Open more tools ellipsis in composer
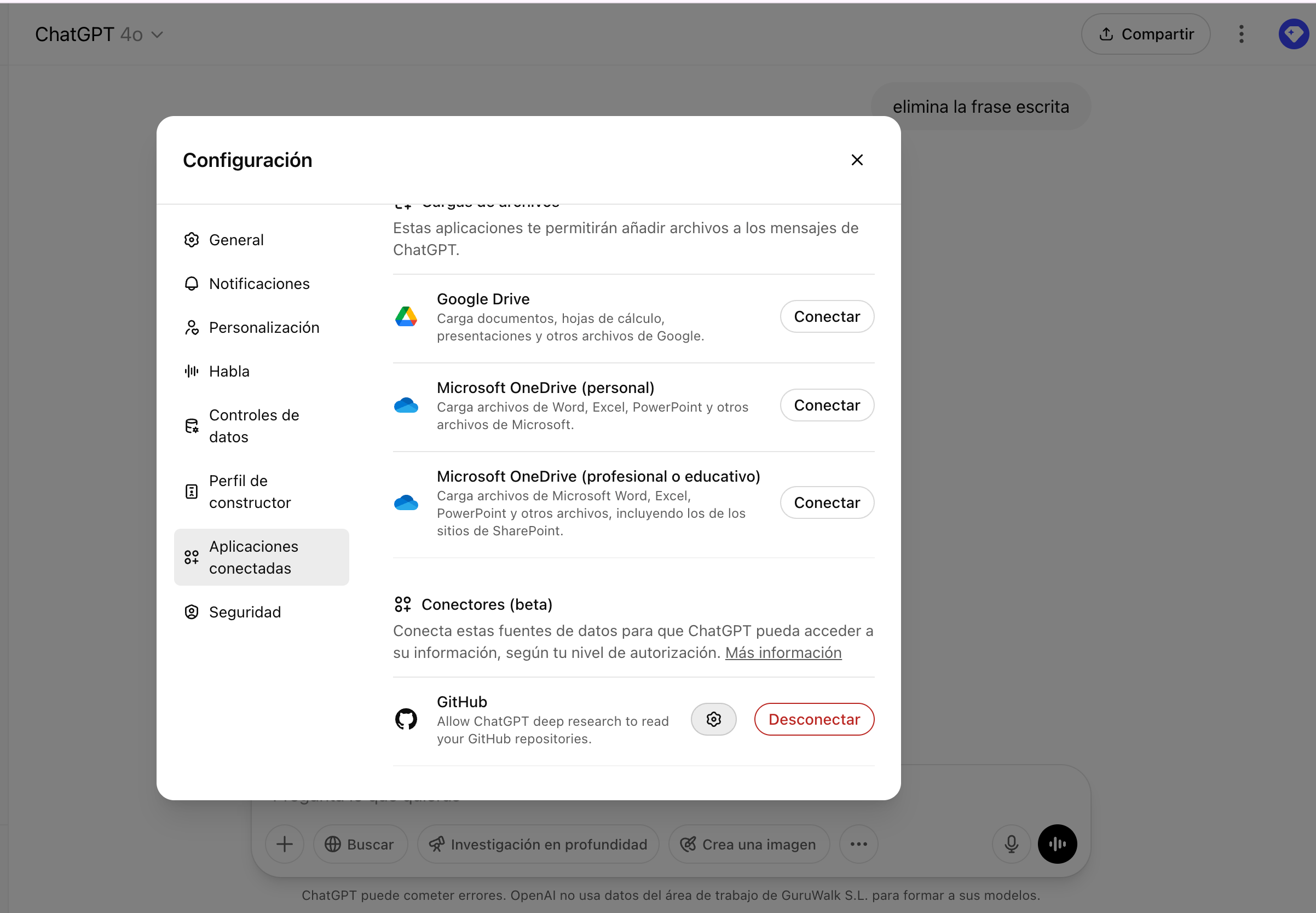This screenshot has height=913, width=1316. tap(858, 844)
